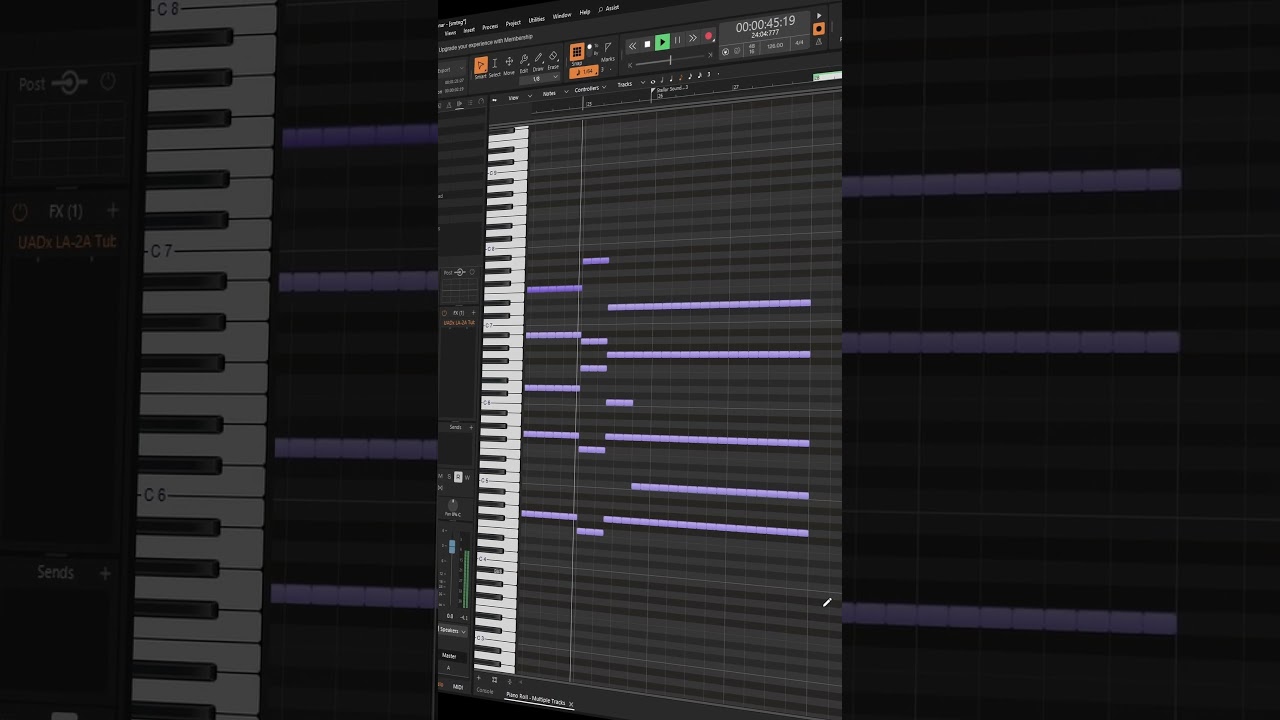Open the Project menu

pos(513,23)
